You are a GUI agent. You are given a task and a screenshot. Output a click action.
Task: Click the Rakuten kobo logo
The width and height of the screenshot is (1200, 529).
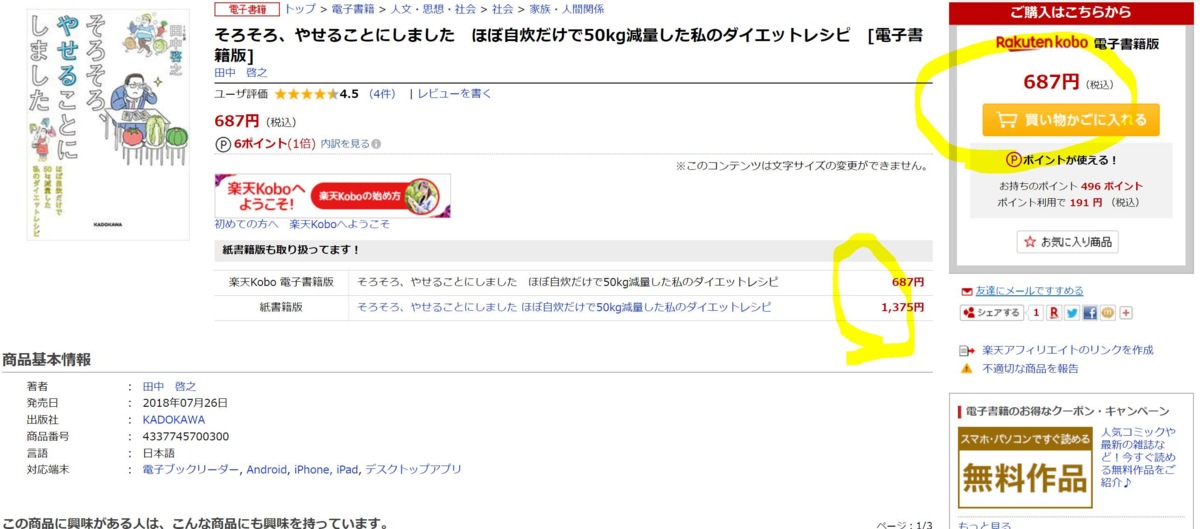(1044, 43)
